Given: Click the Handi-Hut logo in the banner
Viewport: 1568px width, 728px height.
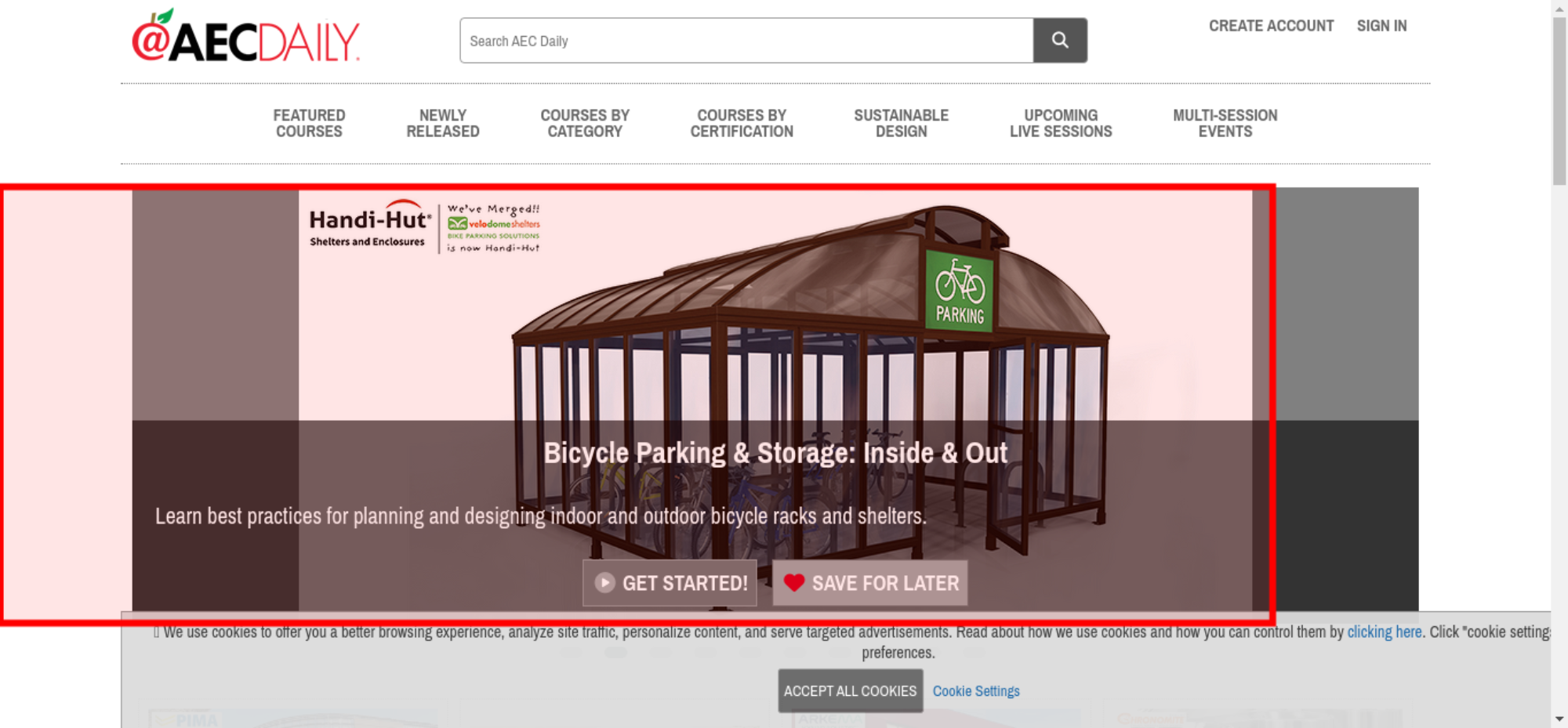Looking at the screenshot, I should pos(370,225).
